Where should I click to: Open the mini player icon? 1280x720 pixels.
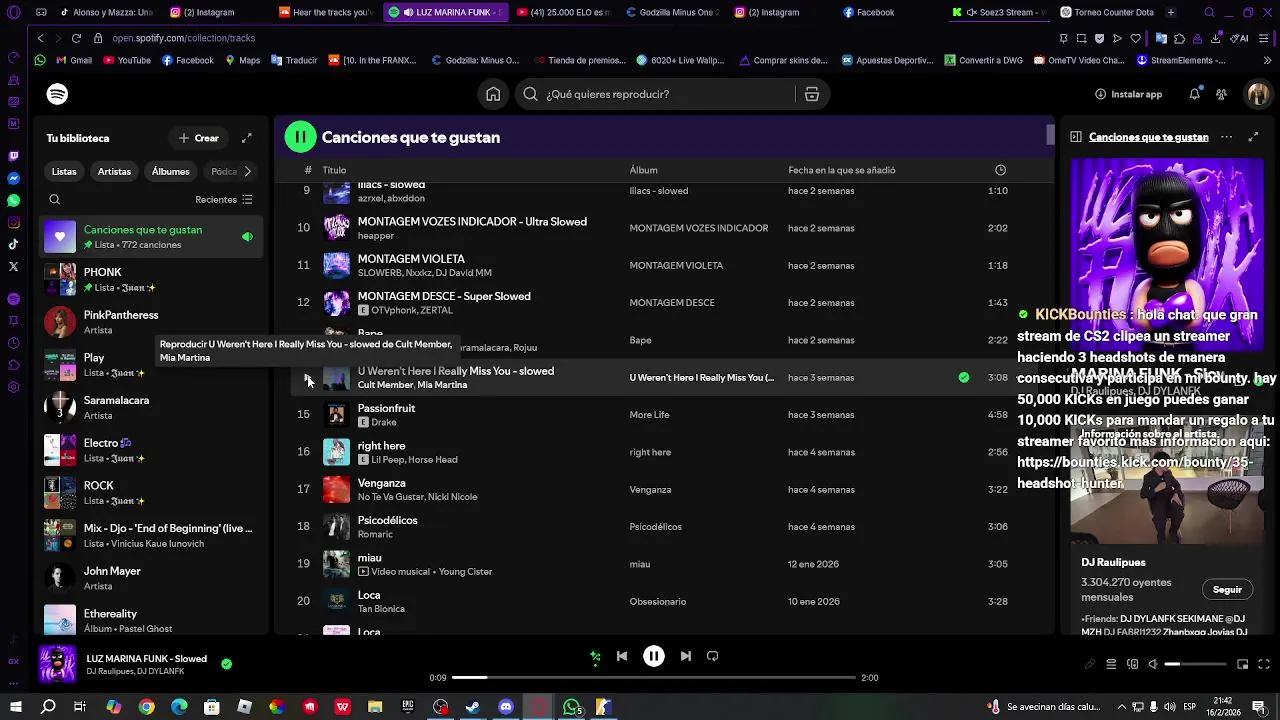click(1242, 664)
